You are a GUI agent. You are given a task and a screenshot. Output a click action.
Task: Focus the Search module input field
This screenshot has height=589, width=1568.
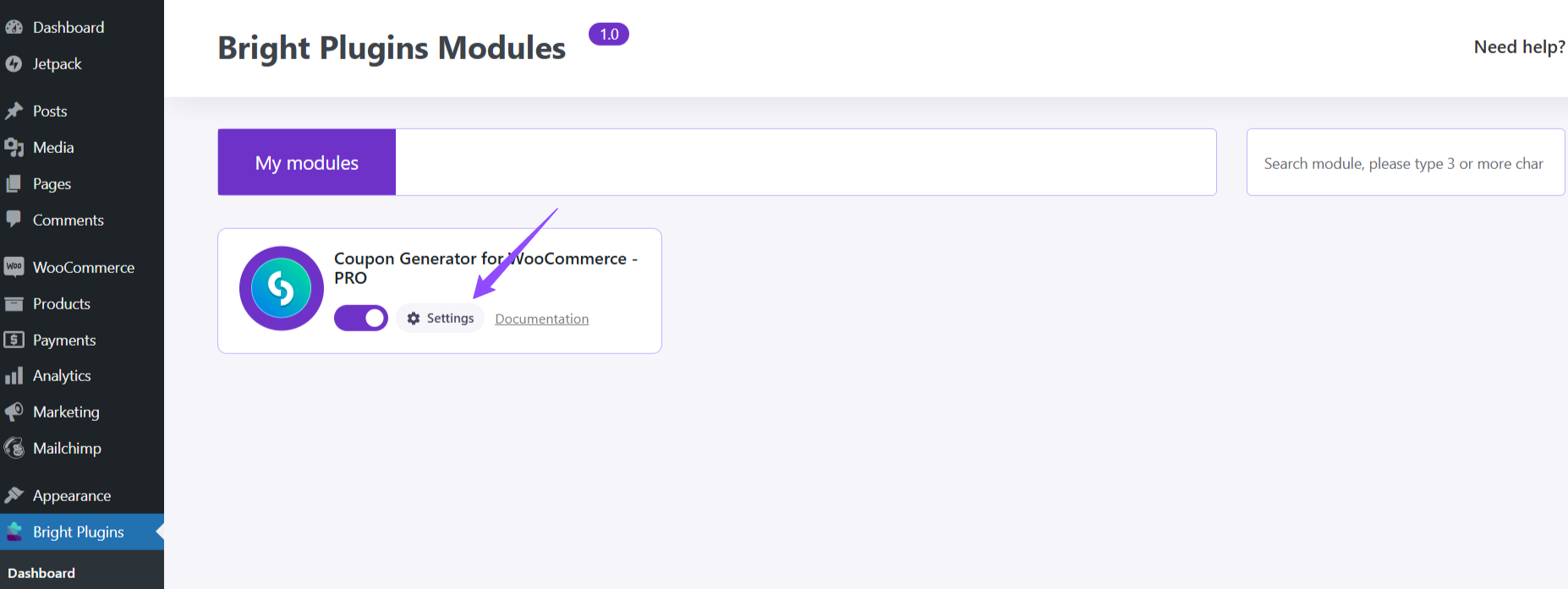click(1404, 163)
